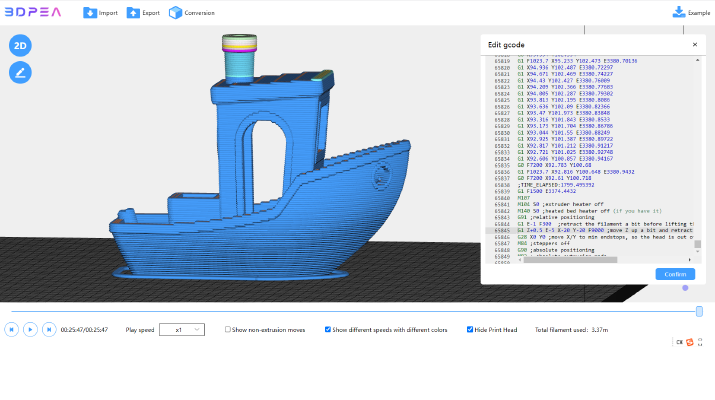Click the Total filament used value
The height and width of the screenshot is (400, 715).
(600, 330)
